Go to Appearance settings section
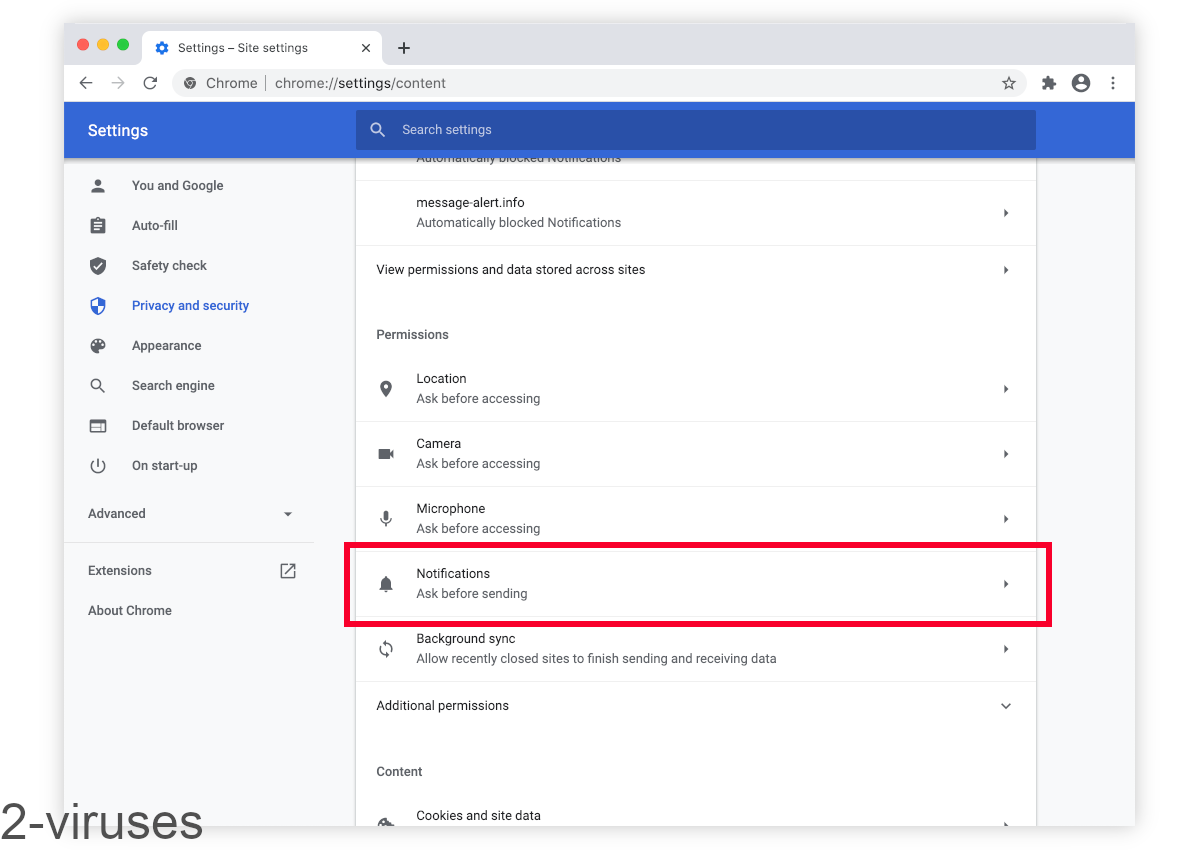 166,346
